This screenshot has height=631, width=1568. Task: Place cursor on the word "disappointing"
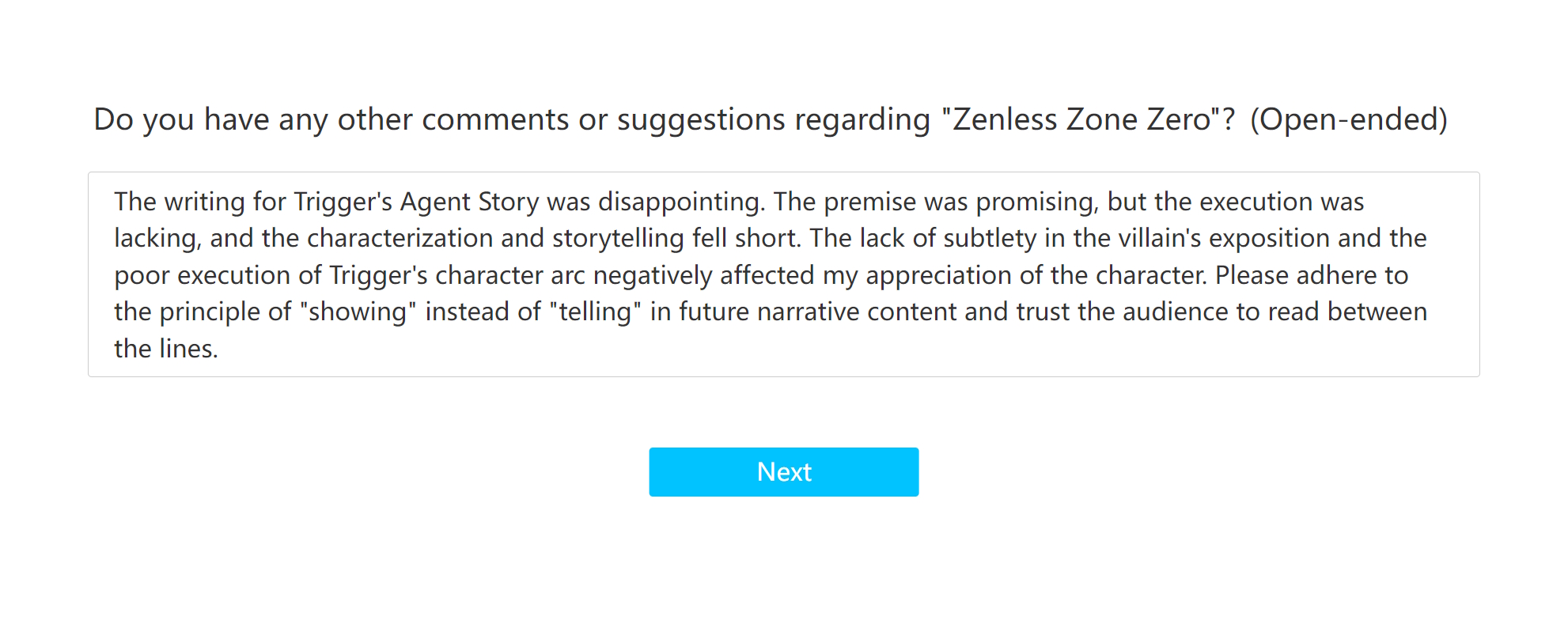tap(680, 202)
